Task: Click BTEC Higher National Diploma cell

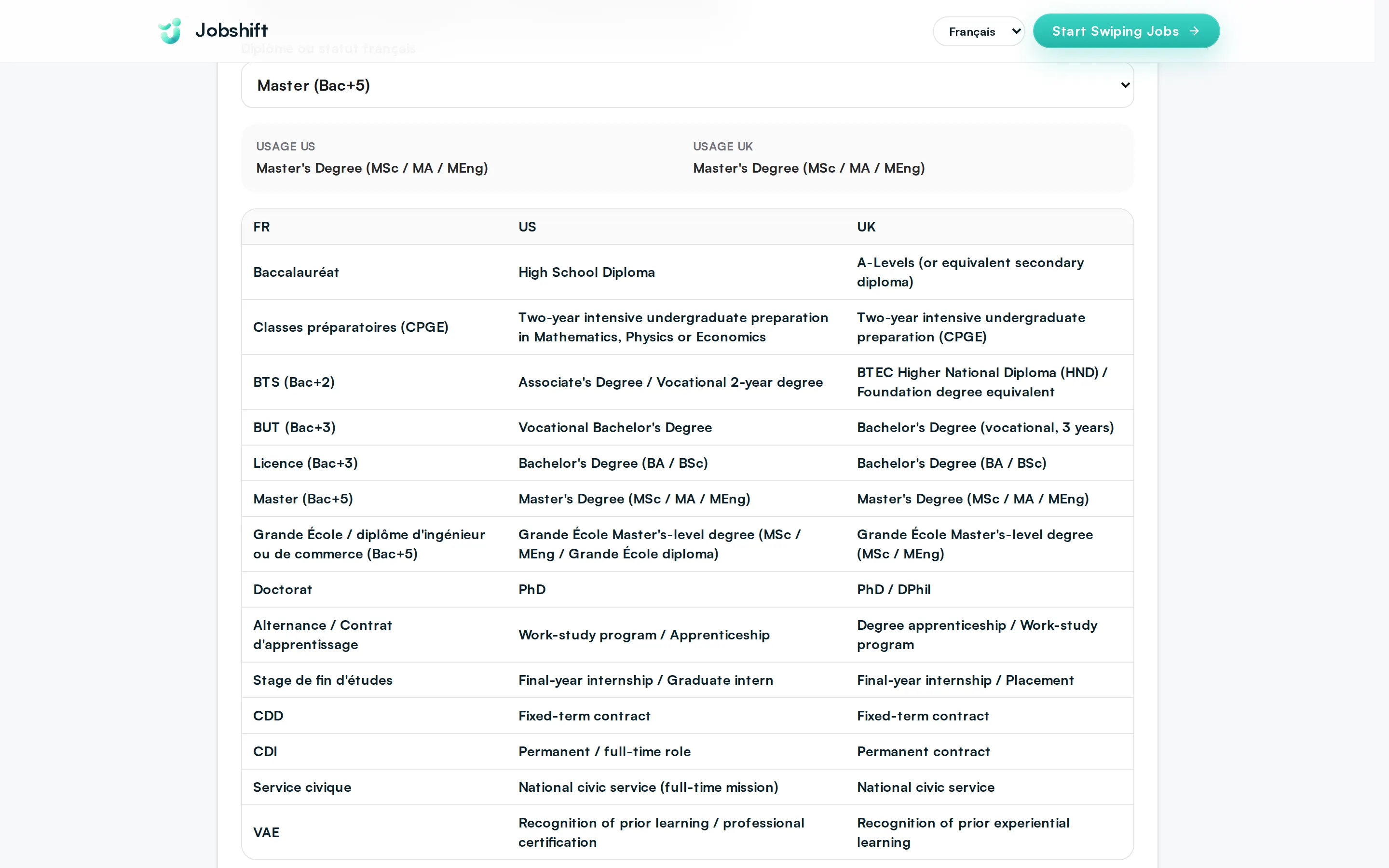Action: [x=982, y=382]
